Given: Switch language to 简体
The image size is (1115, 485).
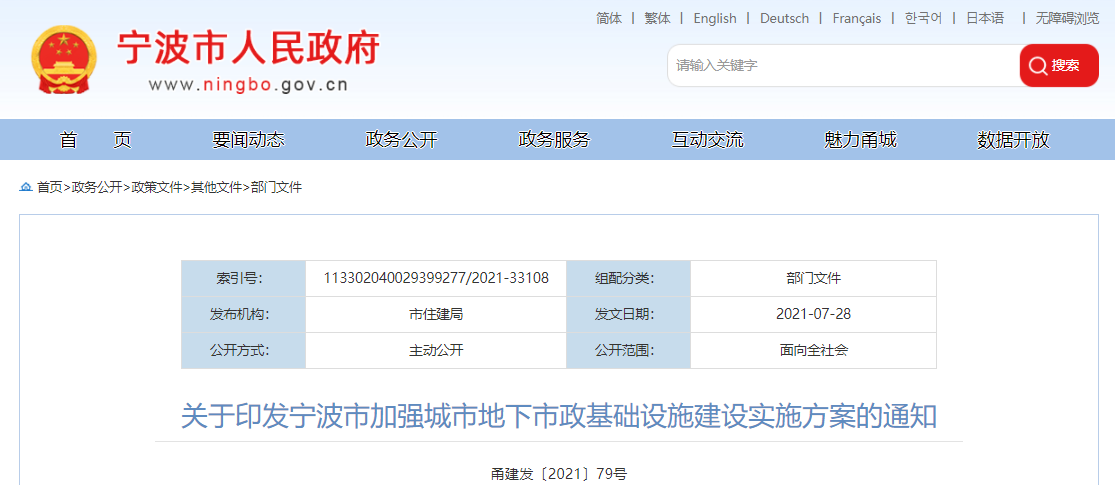Looking at the screenshot, I should click(x=609, y=18).
